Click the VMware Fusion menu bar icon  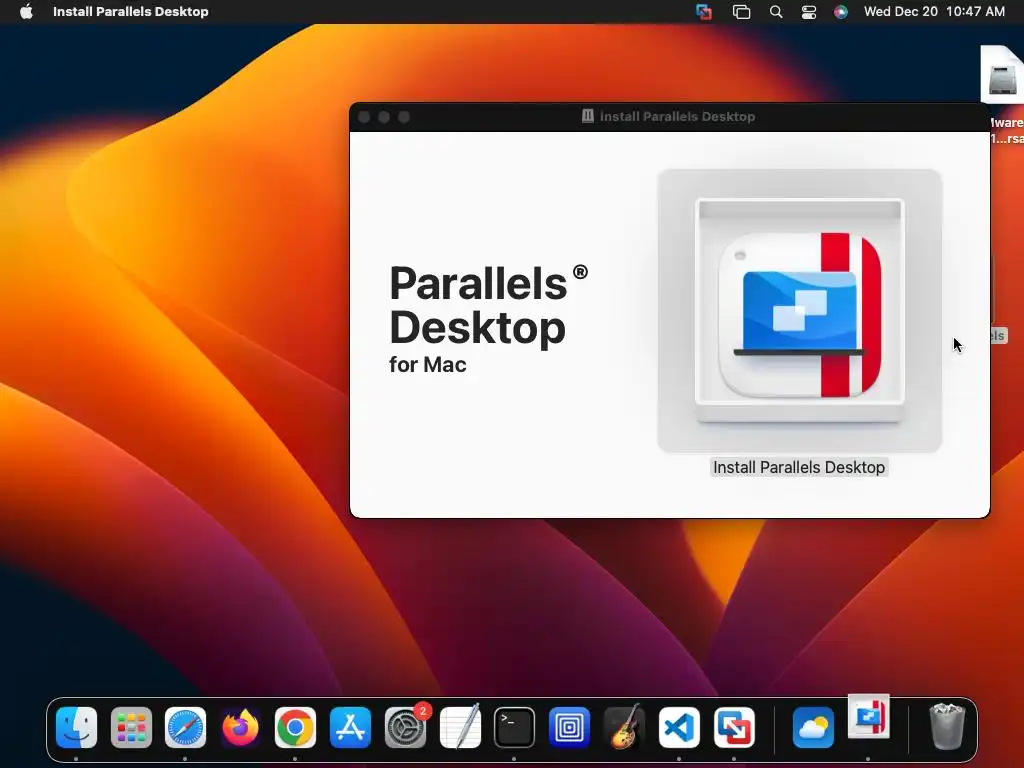coord(704,12)
